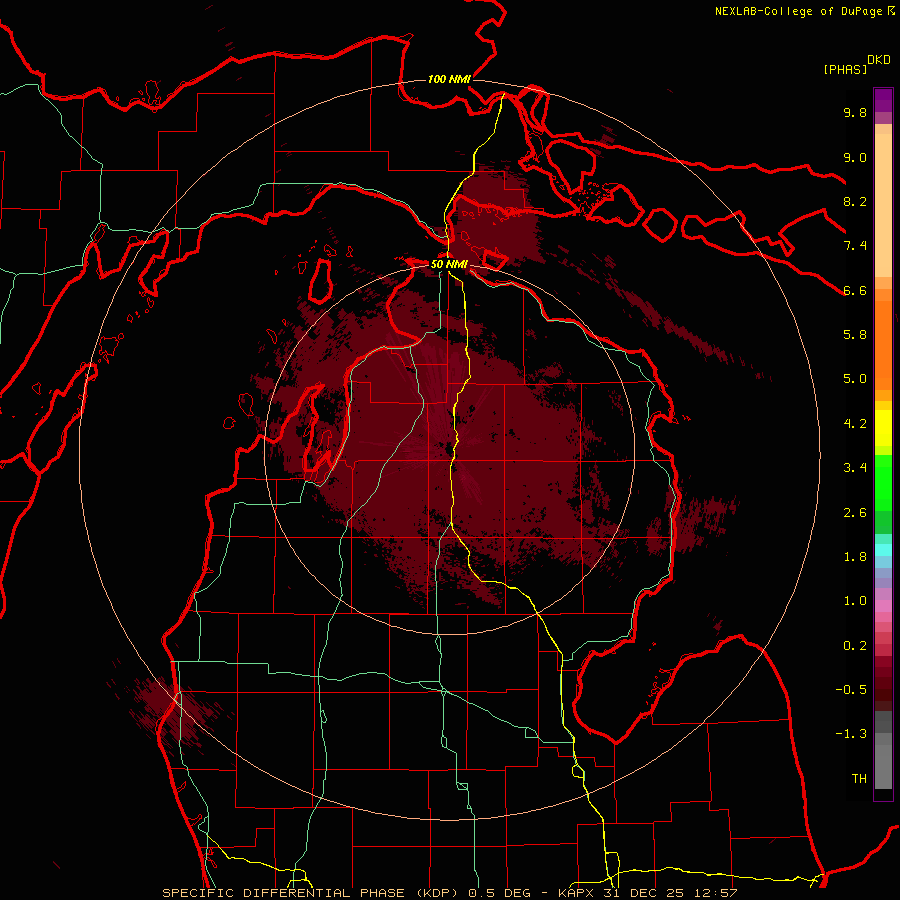Click the 5.8 scale value

coord(855,335)
